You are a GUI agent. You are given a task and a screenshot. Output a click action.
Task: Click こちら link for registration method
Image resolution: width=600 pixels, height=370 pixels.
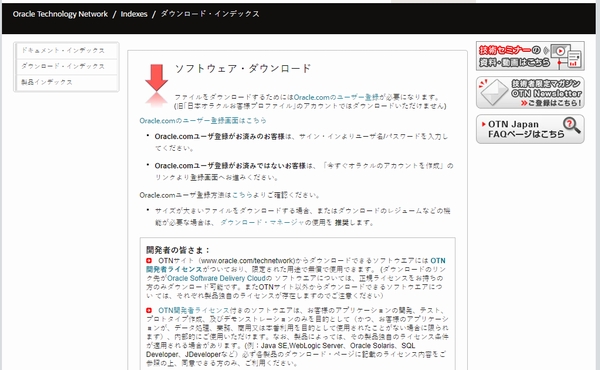click(242, 195)
